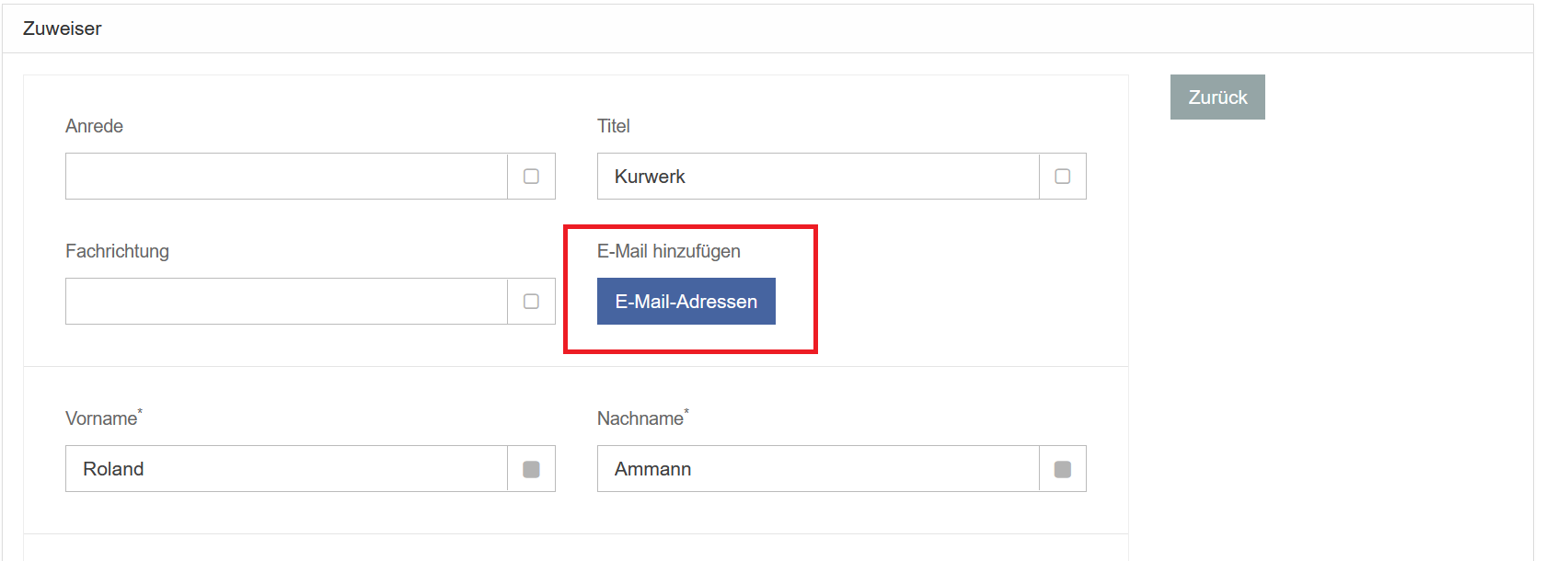
Task: Click the asterisk next to Nachname label
Action: coord(686,412)
